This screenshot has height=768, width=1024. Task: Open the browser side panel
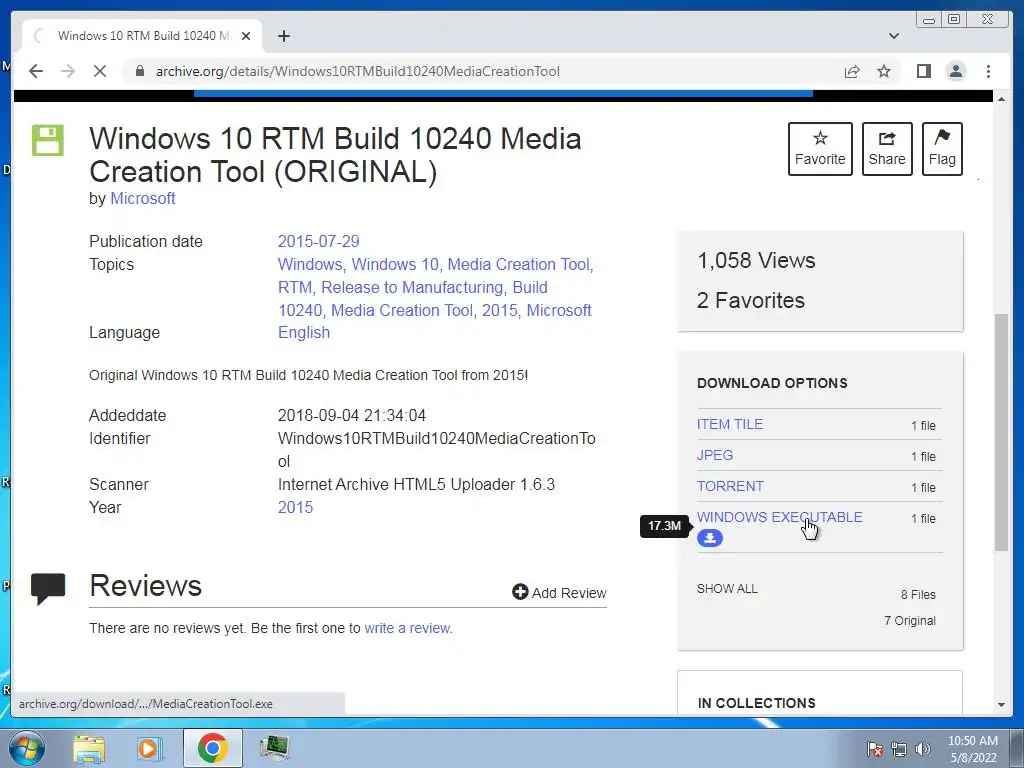pyautogui.click(x=923, y=71)
